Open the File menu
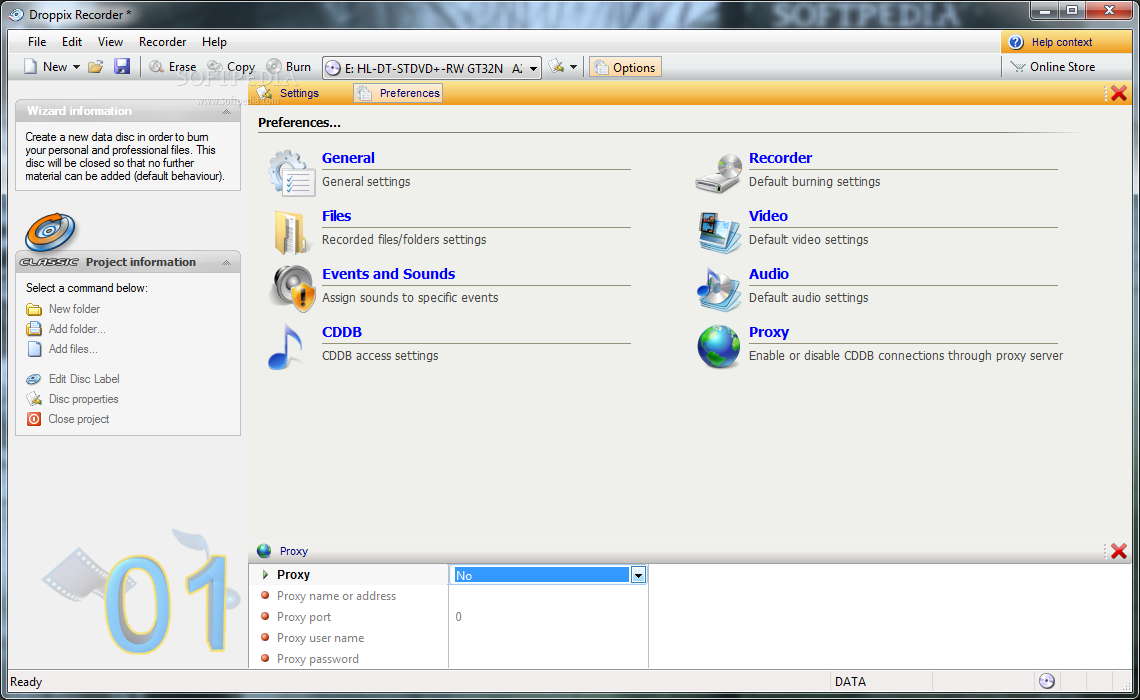The height and width of the screenshot is (700, 1140). pyautogui.click(x=37, y=42)
